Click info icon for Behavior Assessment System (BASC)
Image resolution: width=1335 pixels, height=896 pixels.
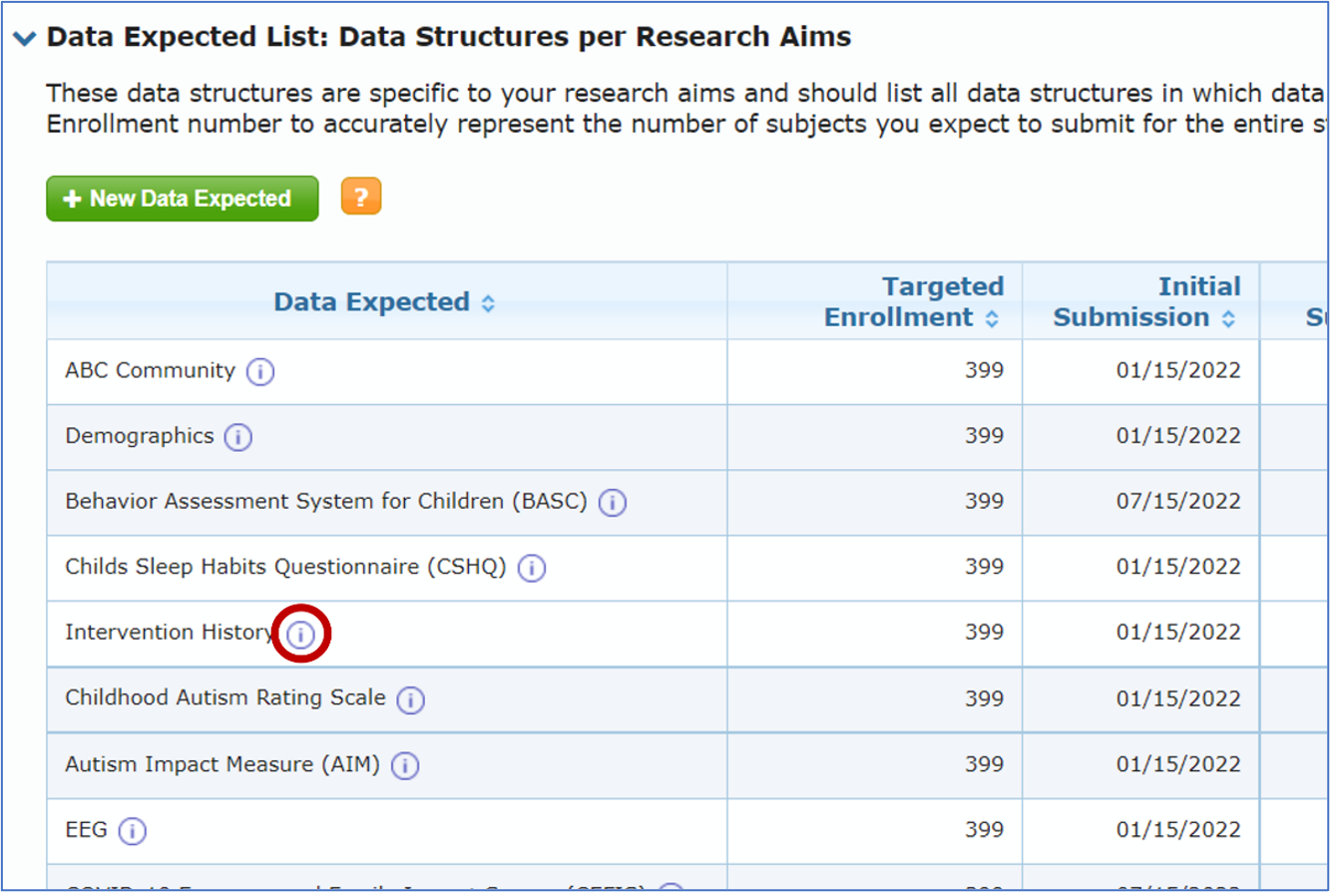[612, 503]
